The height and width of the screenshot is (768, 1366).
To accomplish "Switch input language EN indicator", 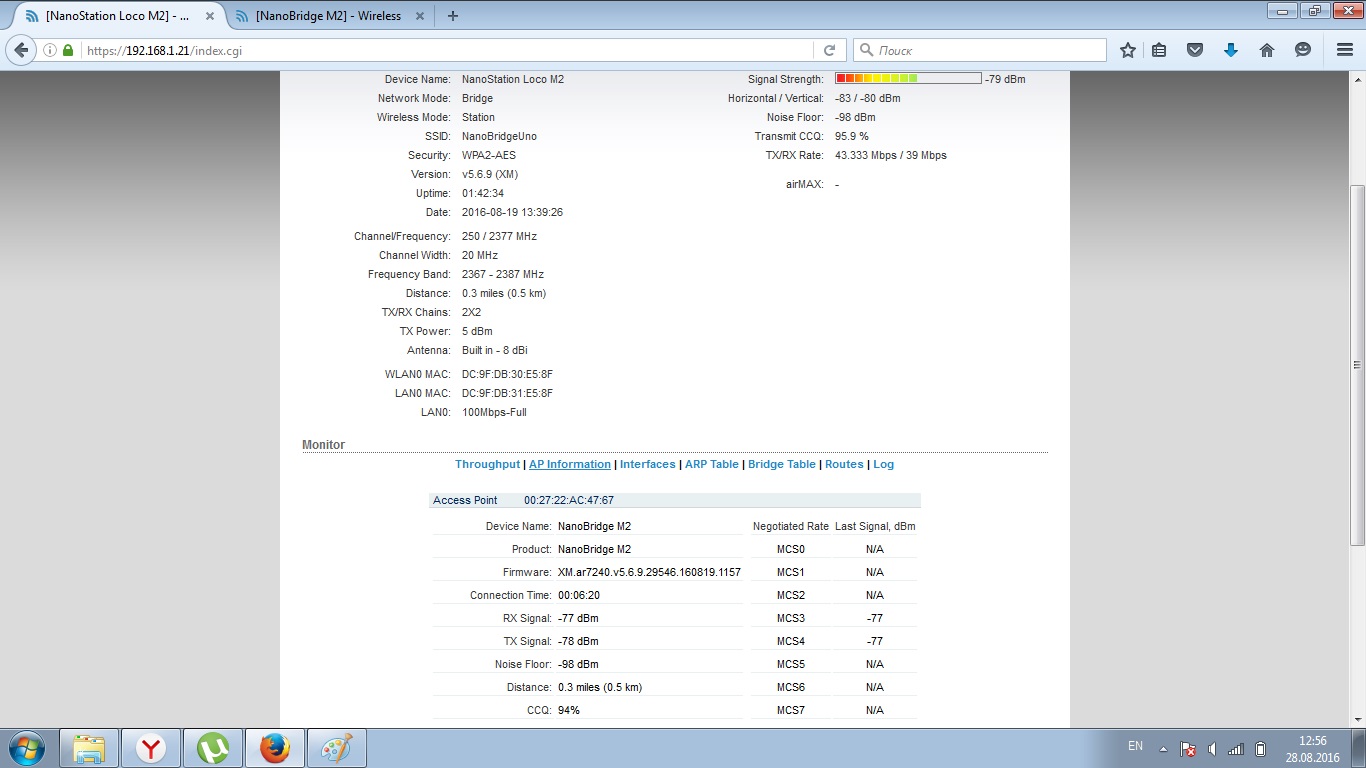I will click(x=1135, y=746).
